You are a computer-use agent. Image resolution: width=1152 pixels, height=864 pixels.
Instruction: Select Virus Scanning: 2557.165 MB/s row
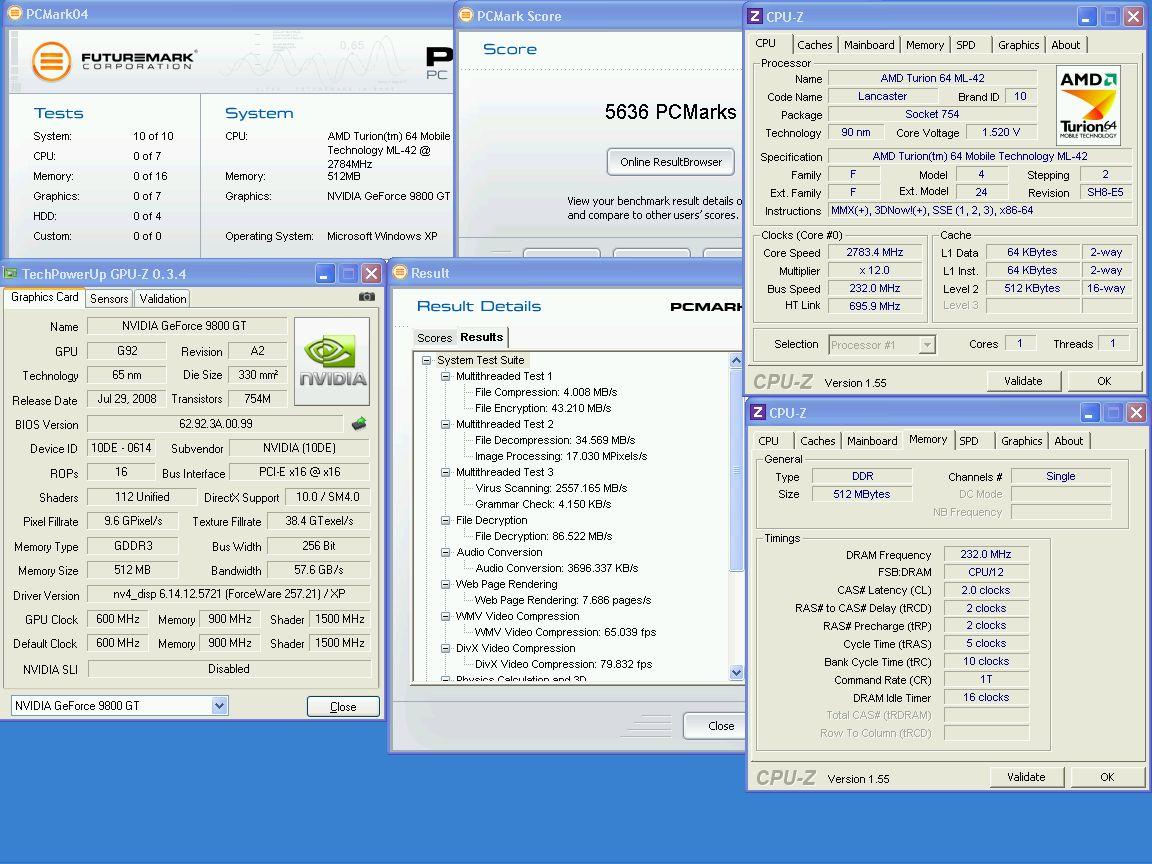(551, 488)
